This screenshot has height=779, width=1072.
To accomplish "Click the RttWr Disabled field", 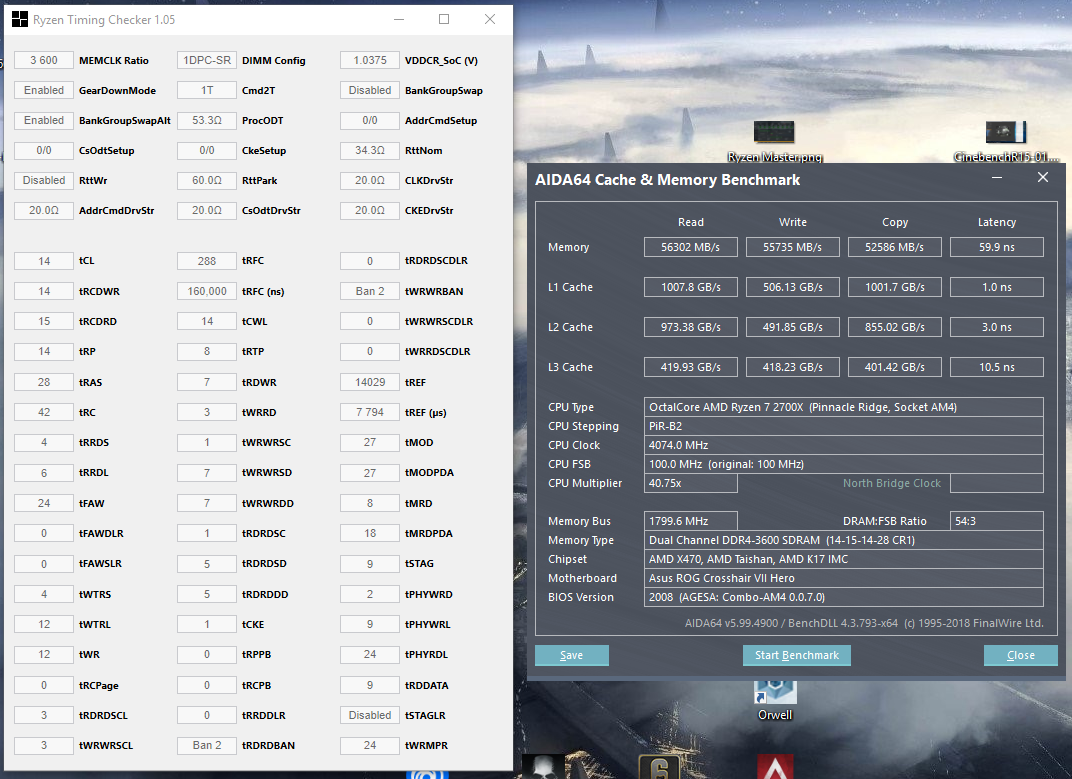I will pos(44,181).
